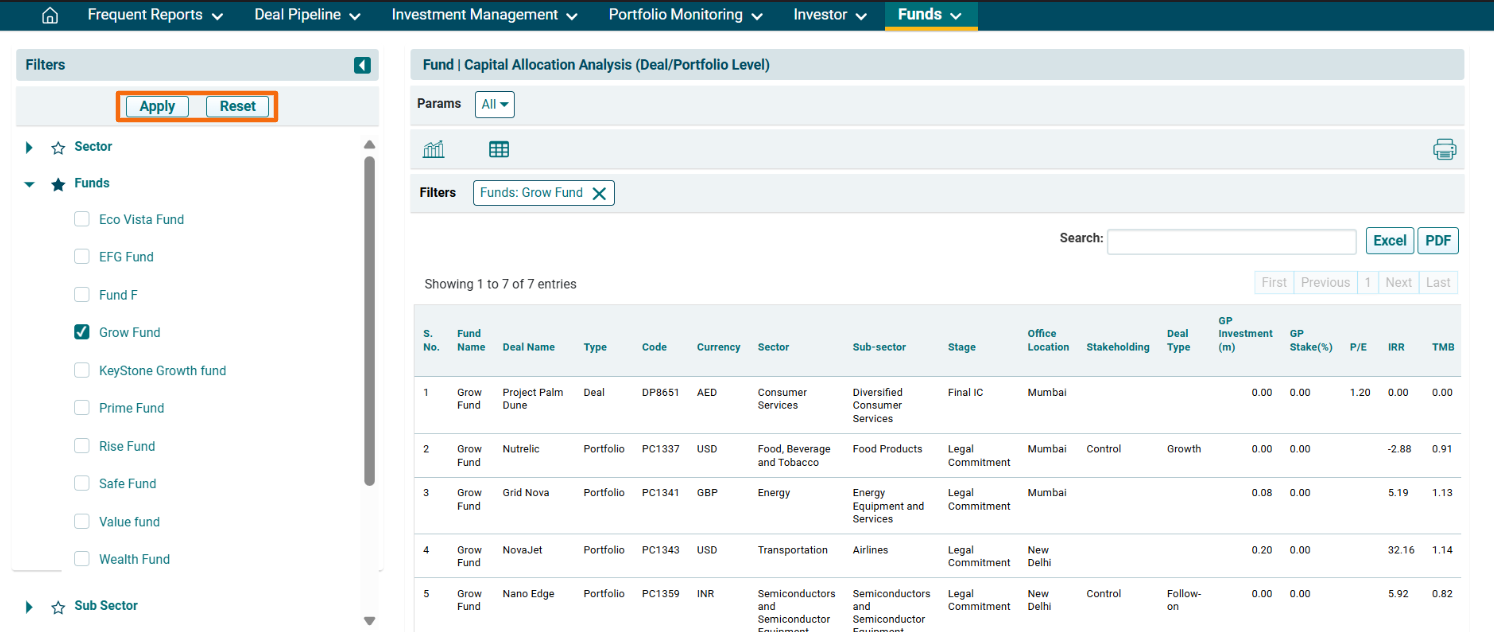Click the printer icon
Screen dimensions: 1494x632
(x=1444, y=150)
